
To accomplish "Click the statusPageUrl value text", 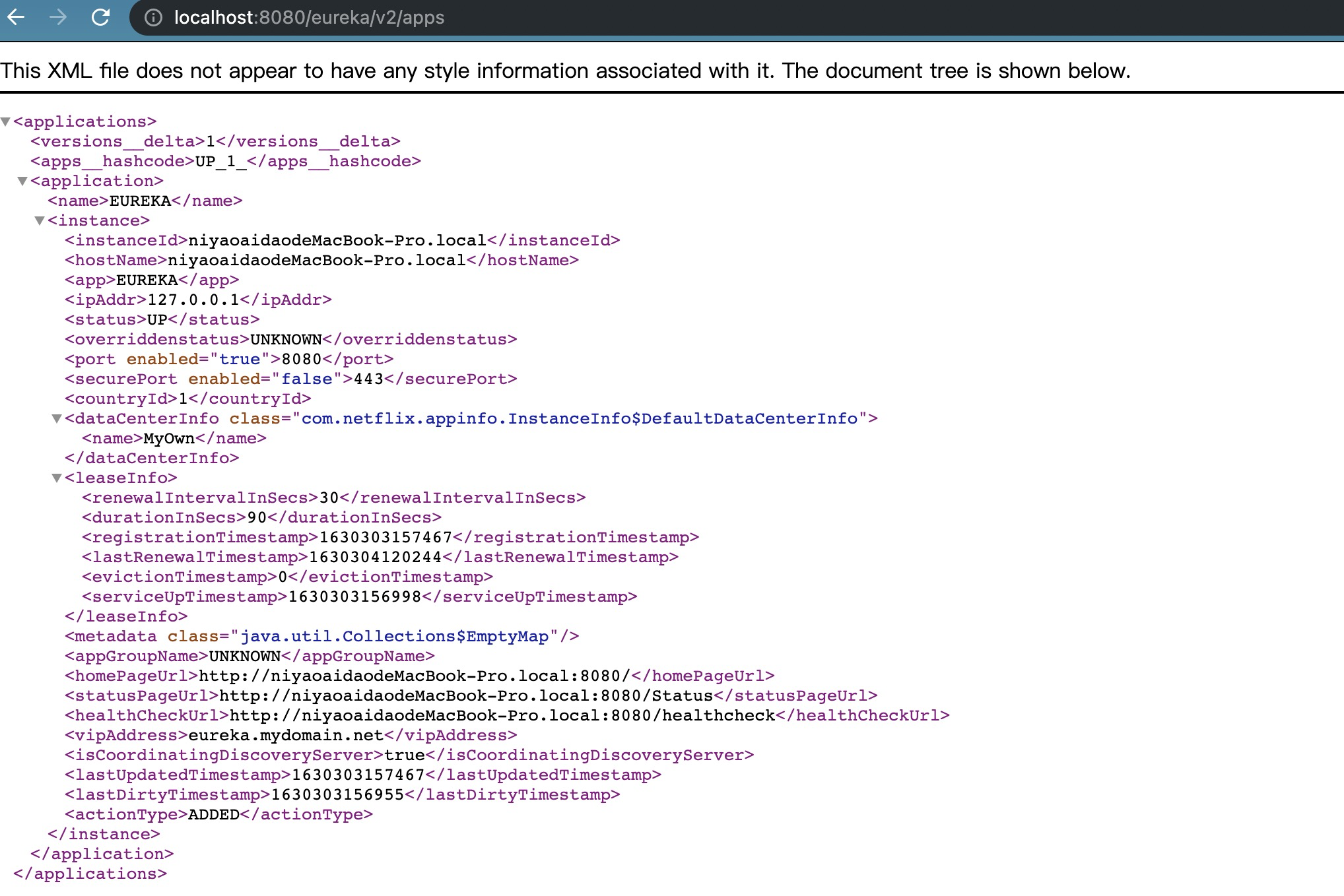I will (x=465, y=696).
